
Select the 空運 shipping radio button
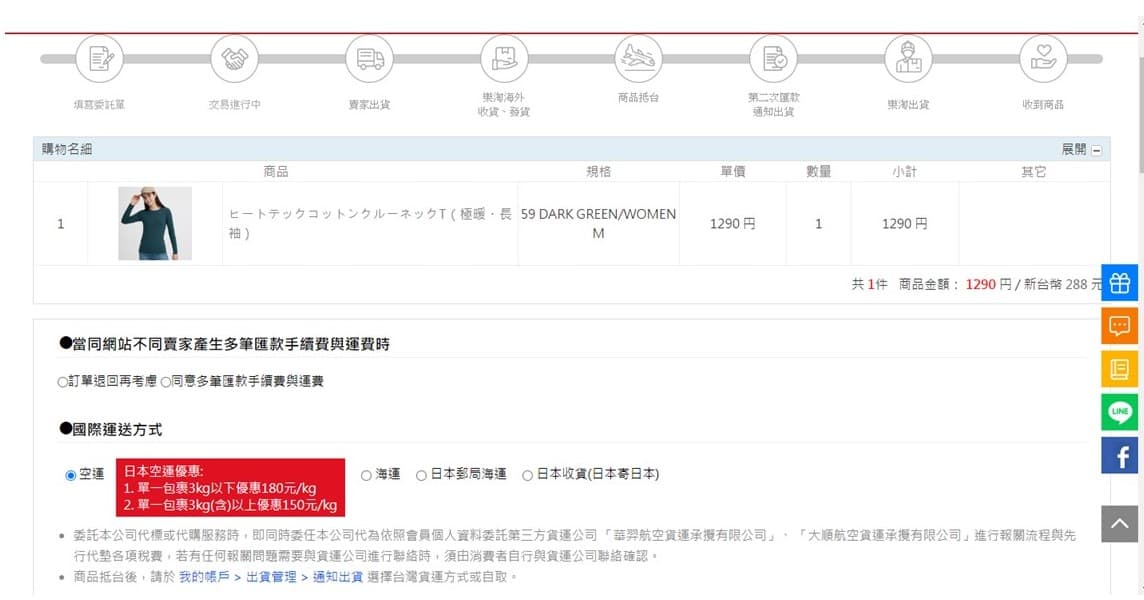click(x=71, y=475)
